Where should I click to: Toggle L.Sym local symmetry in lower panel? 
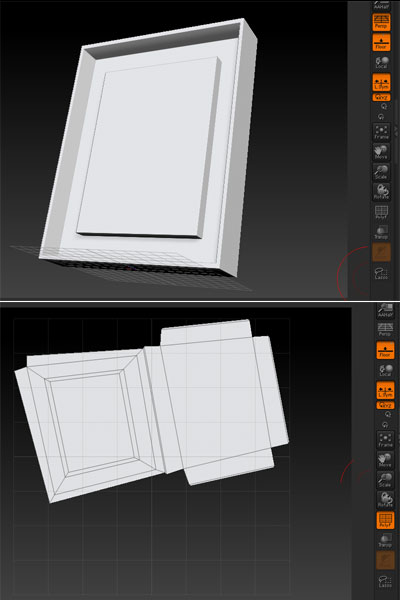coord(385,390)
